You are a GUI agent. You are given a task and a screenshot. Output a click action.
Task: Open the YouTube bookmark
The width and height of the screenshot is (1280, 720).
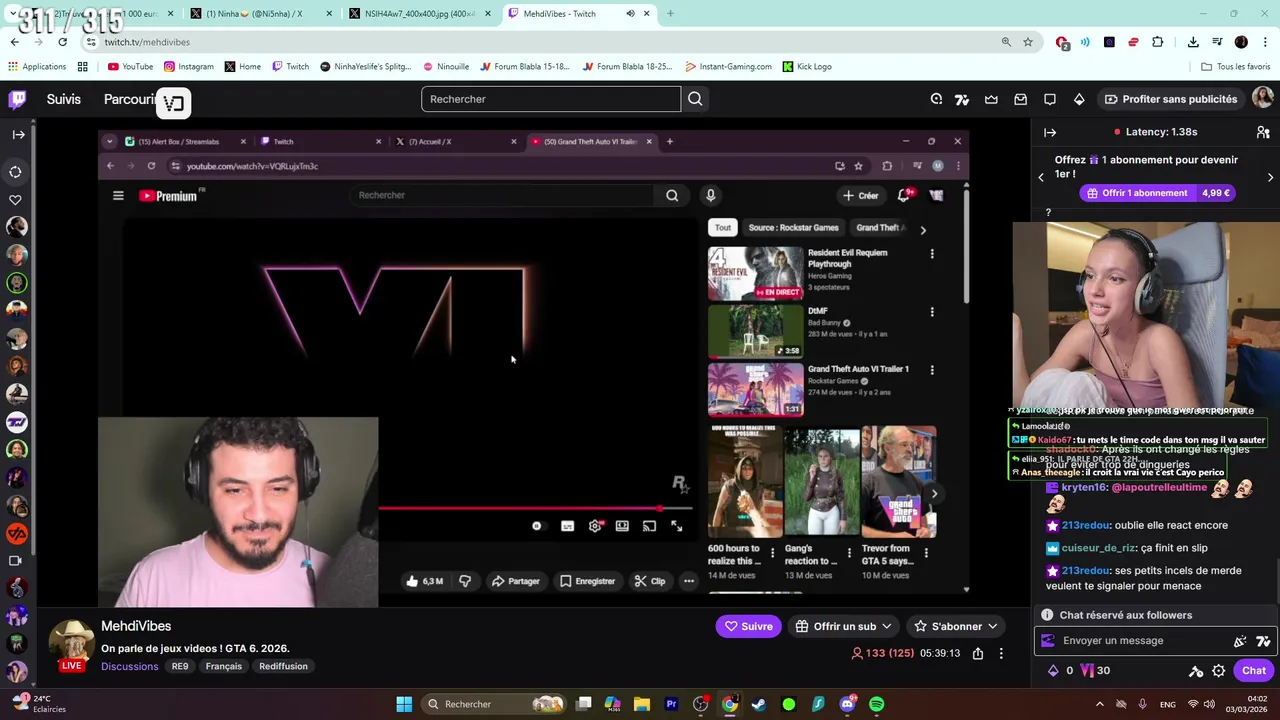tap(130, 67)
